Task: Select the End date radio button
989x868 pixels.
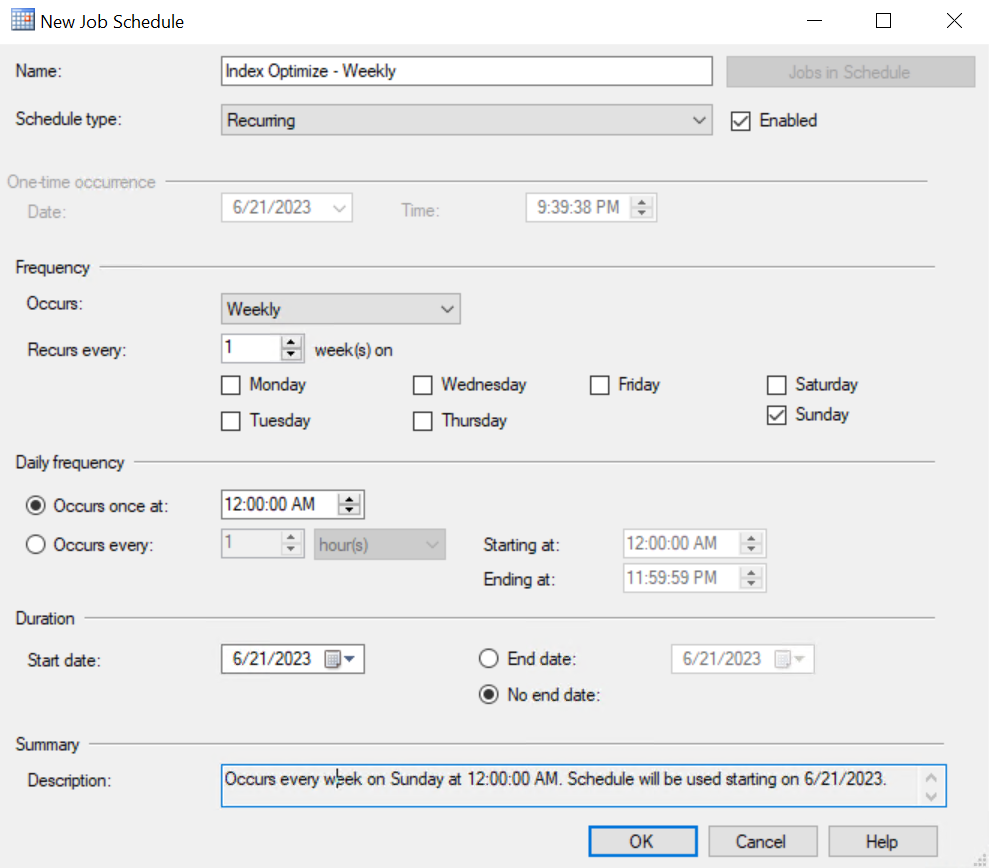Action: [489, 659]
